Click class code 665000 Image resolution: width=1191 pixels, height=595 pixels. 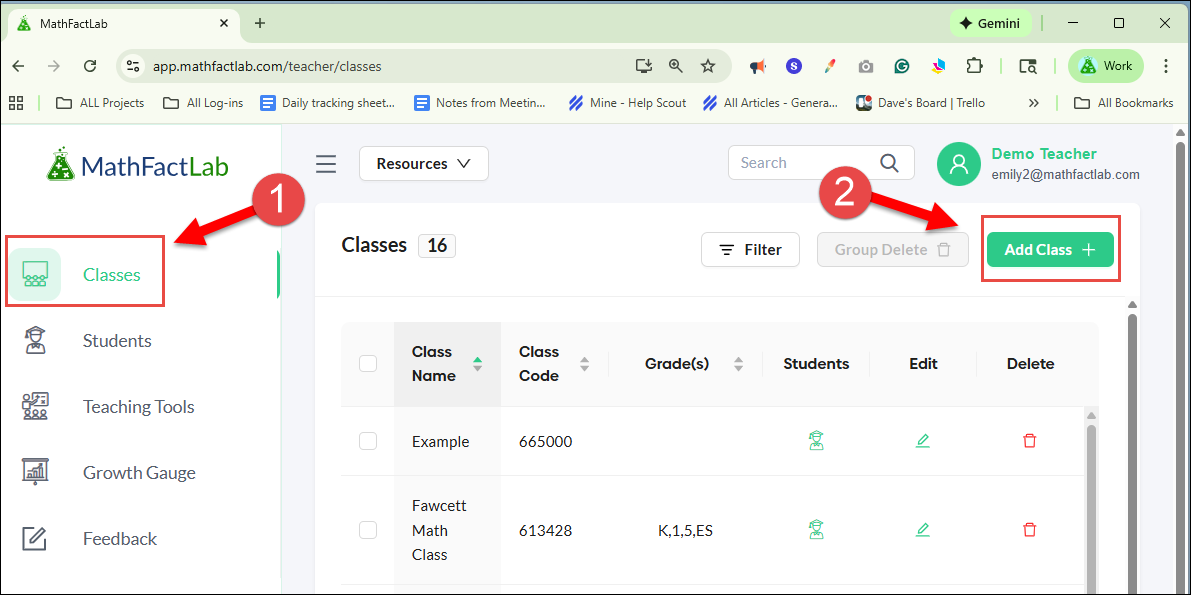click(545, 442)
